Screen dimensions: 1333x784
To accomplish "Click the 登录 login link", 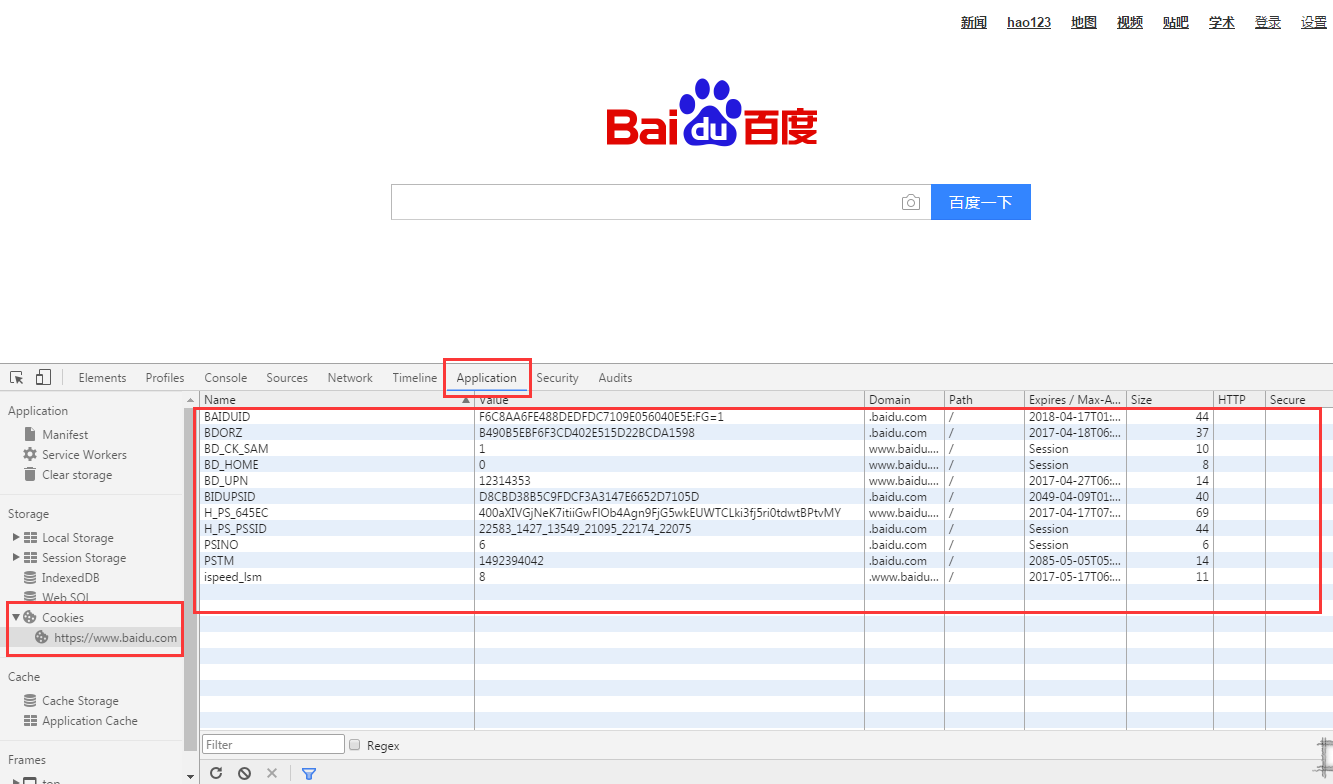I will click(x=1268, y=22).
